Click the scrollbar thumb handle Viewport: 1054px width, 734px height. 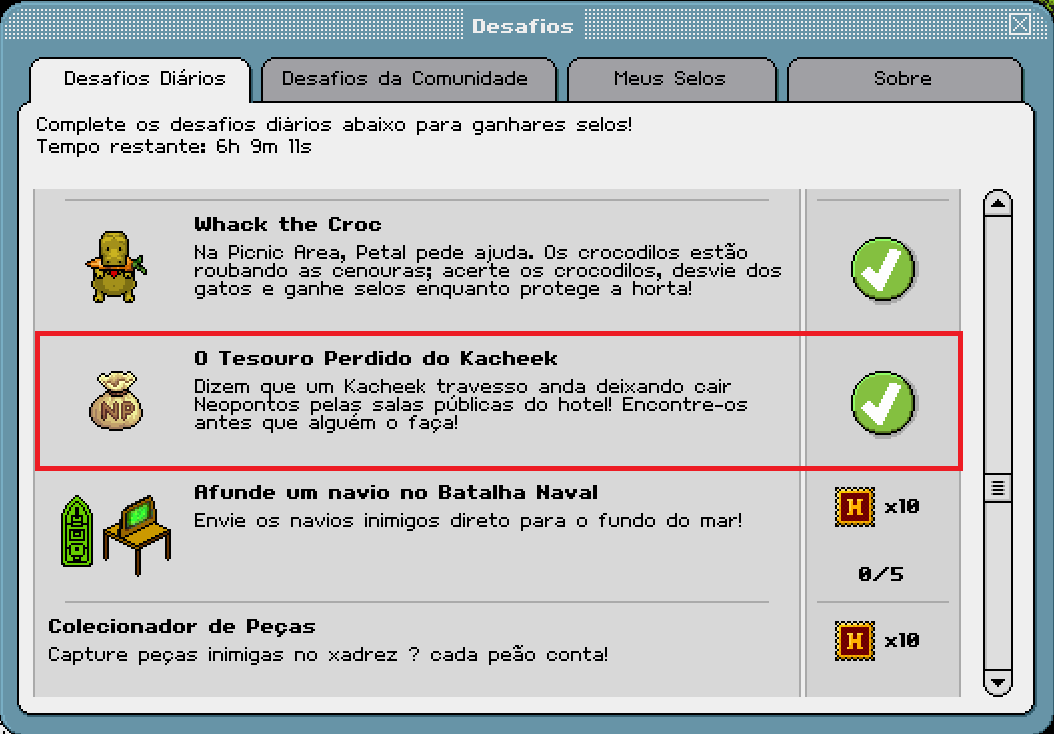pyautogui.click(x=998, y=489)
